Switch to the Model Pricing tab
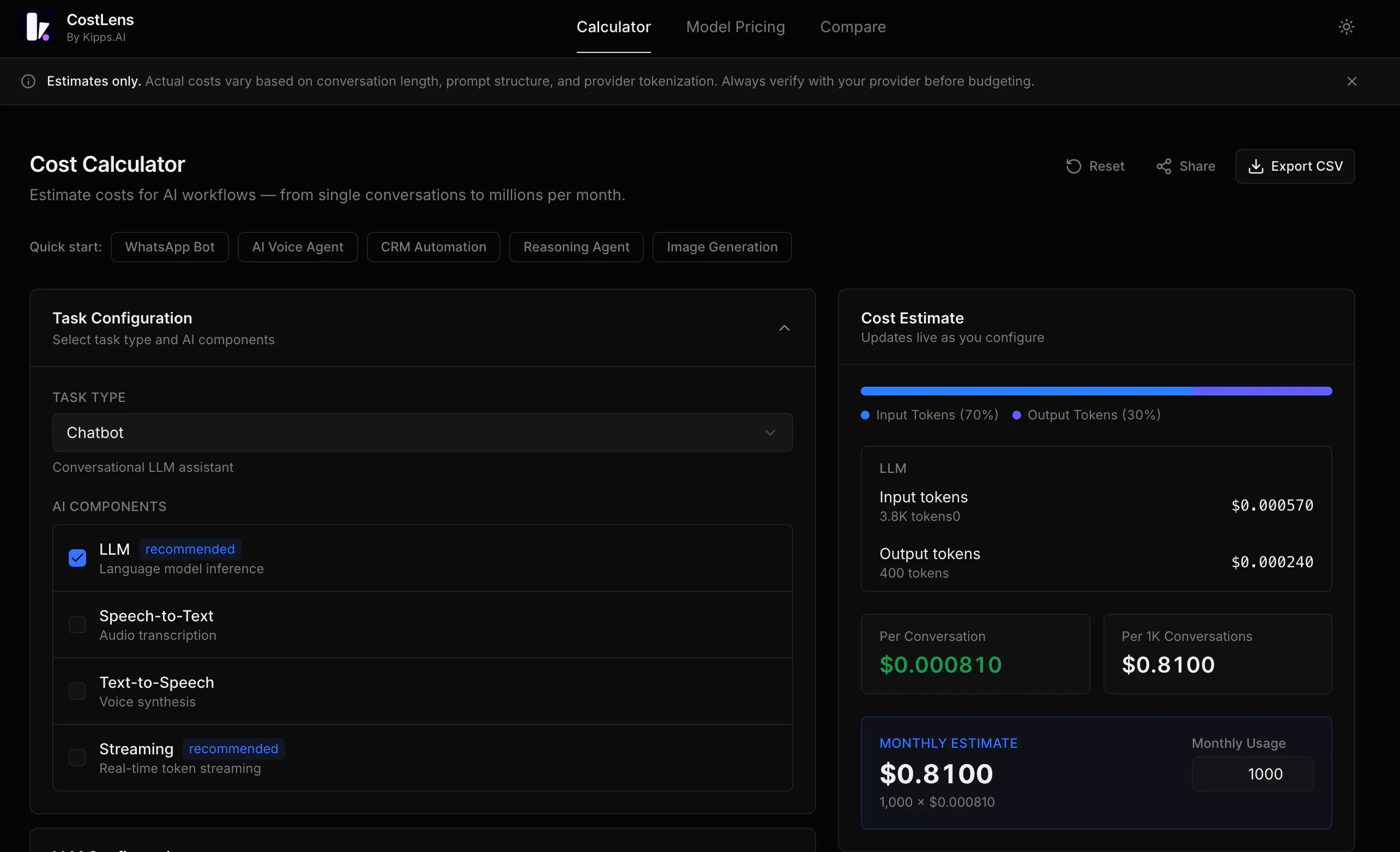This screenshot has height=852, width=1400. (735, 27)
